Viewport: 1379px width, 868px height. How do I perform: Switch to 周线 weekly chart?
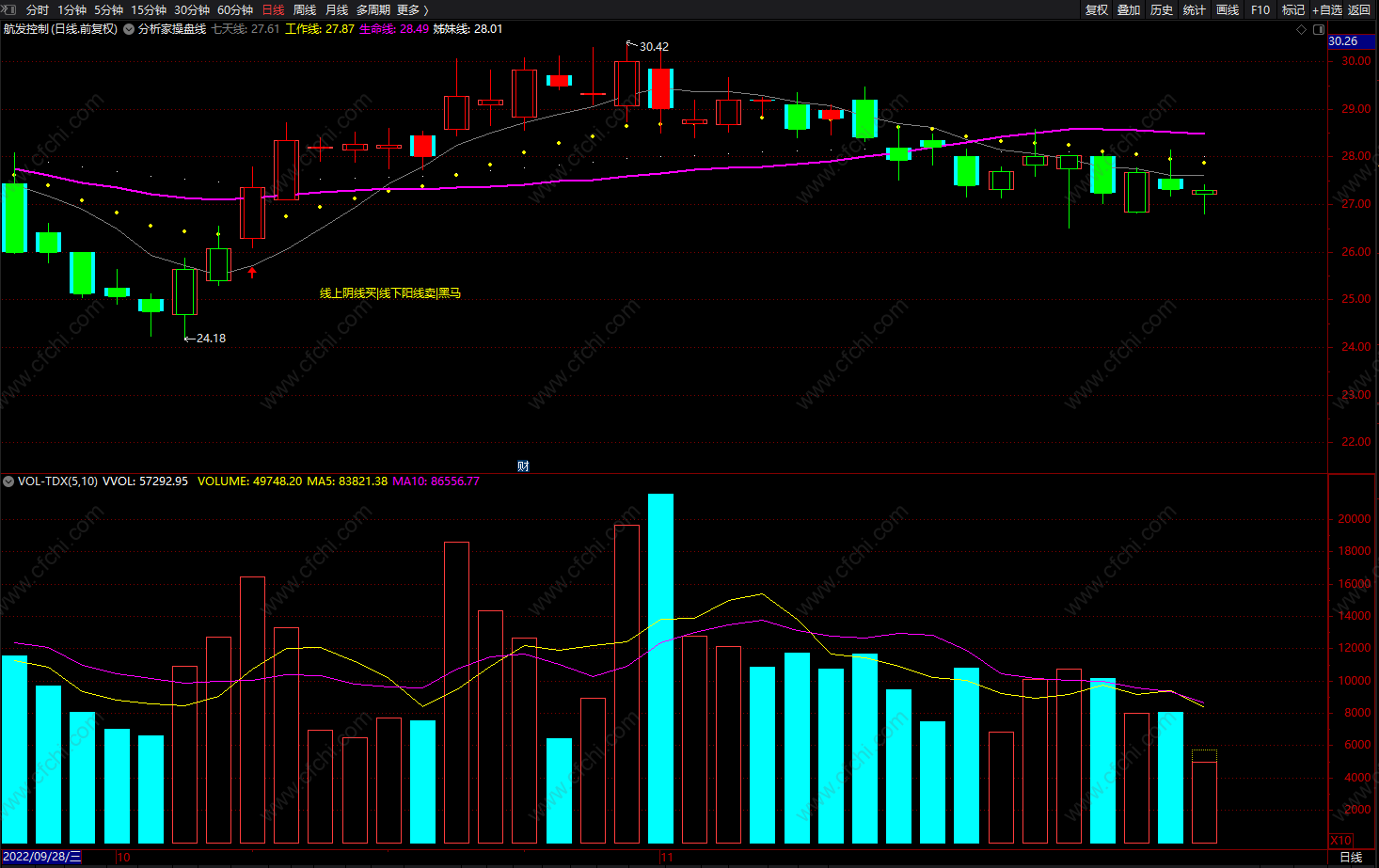coord(305,9)
